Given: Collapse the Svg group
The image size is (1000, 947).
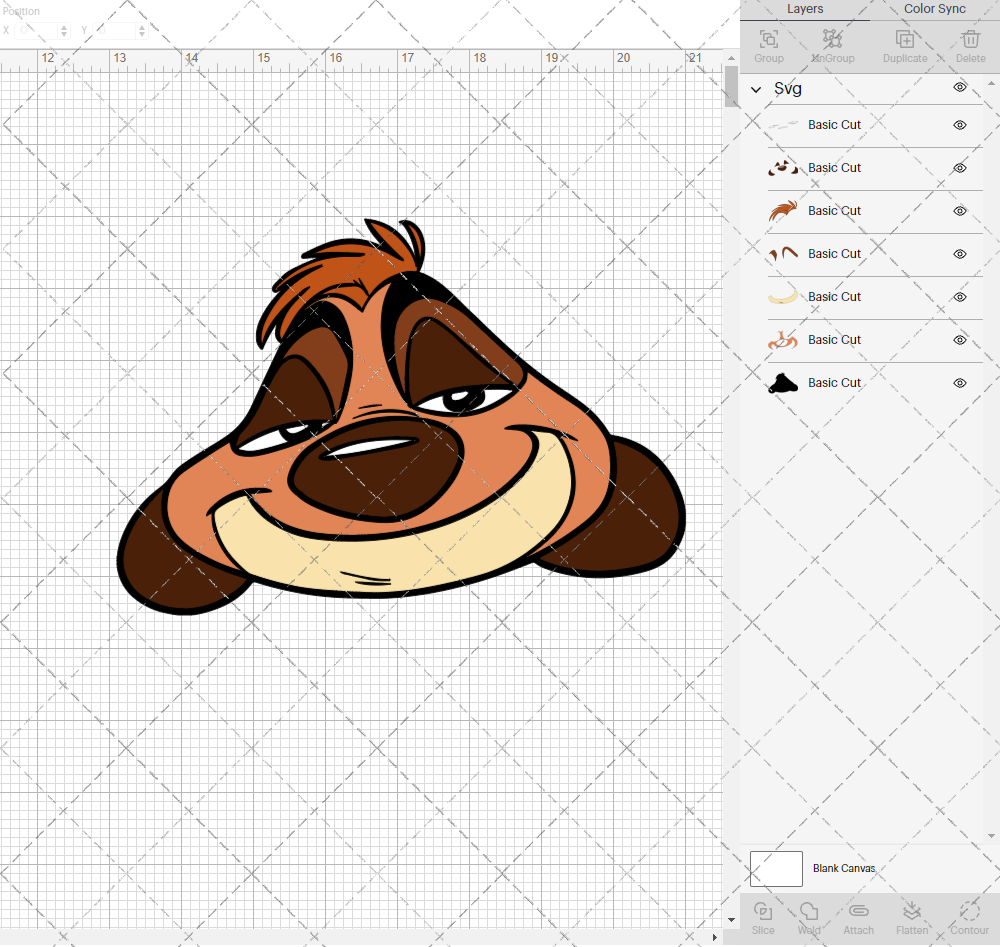Looking at the screenshot, I should coord(756,89).
